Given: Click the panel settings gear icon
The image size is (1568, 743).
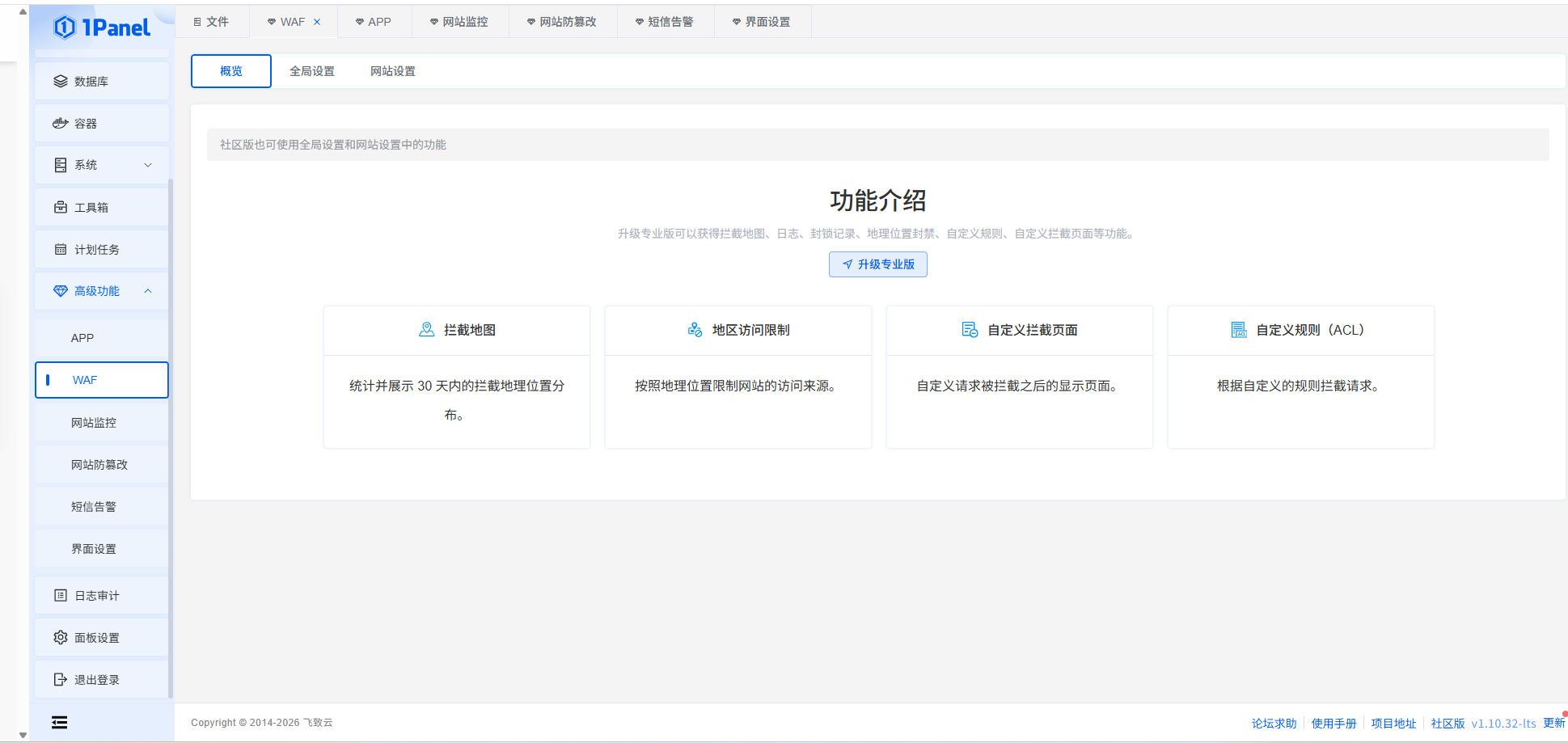Looking at the screenshot, I should [61, 638].
